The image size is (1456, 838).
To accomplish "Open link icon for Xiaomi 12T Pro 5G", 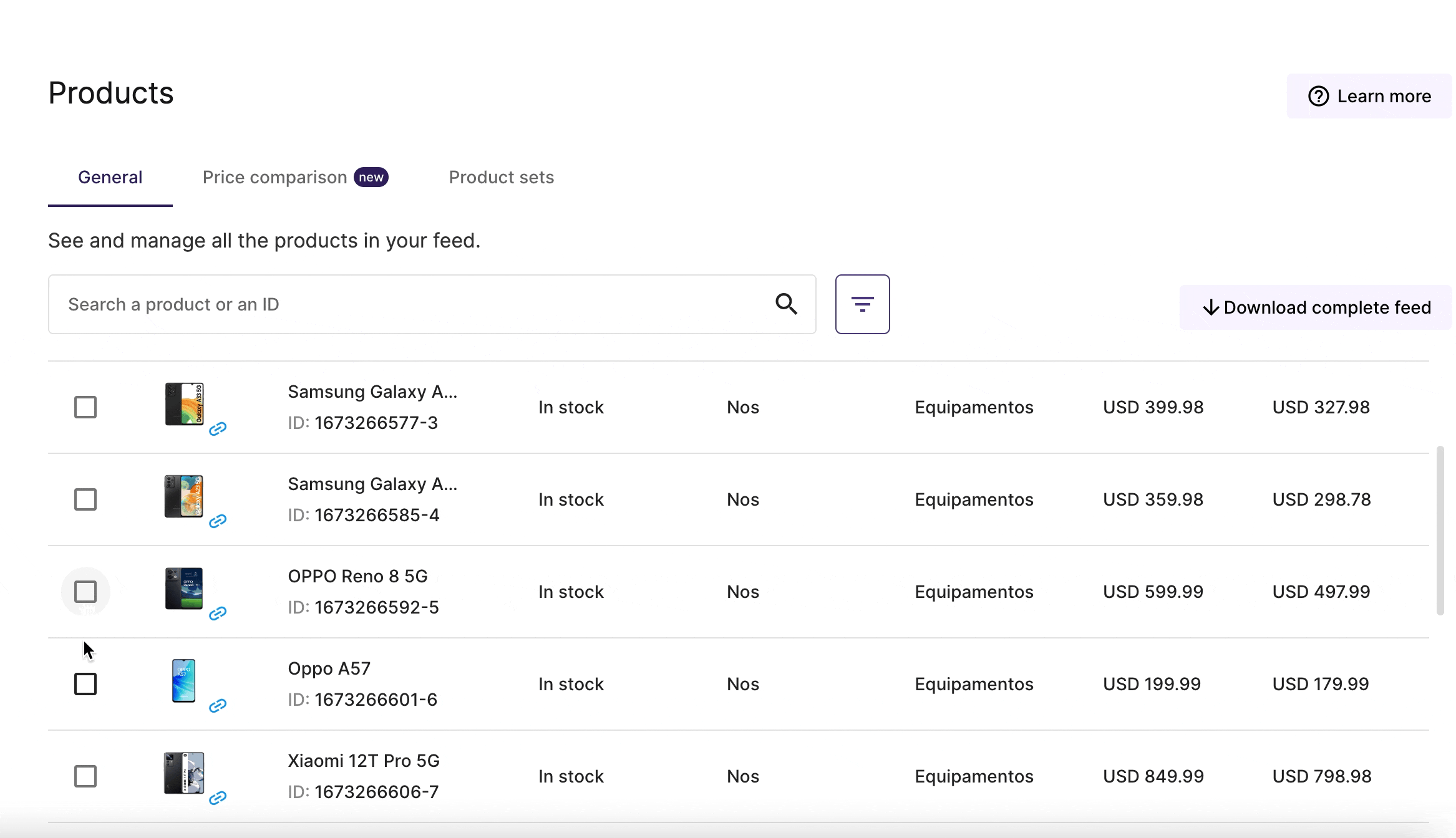I will click(x=217, y=797).
